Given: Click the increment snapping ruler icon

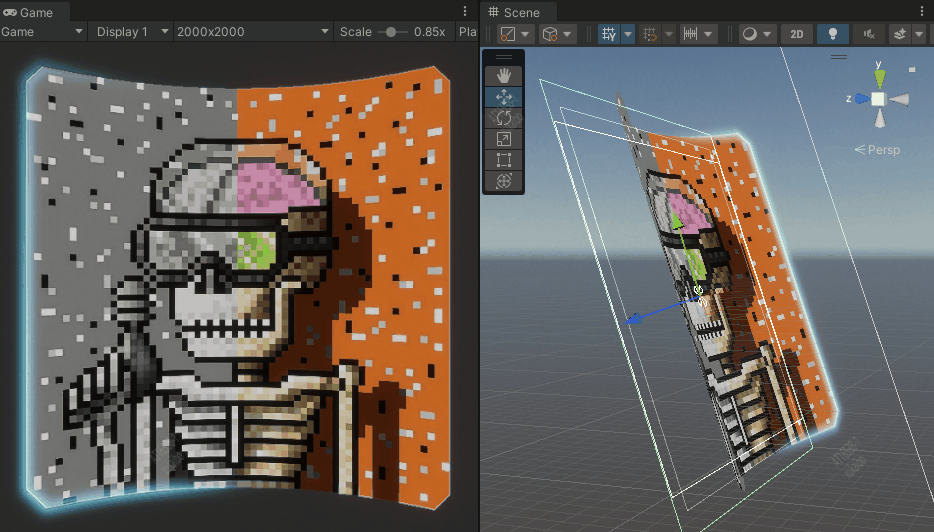Looking at the screenshot, I should [690, 34].
